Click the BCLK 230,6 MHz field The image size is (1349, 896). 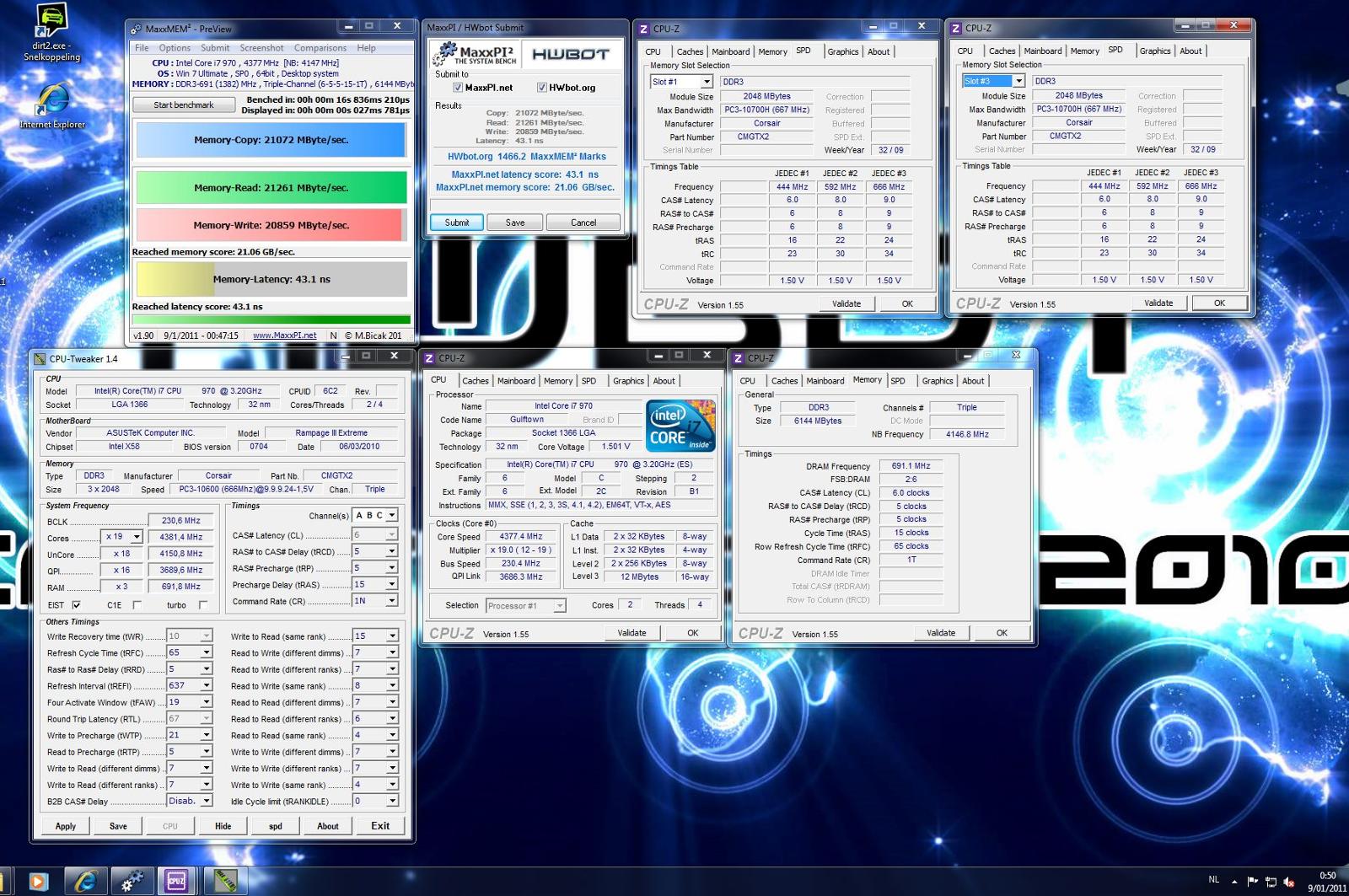181,521
